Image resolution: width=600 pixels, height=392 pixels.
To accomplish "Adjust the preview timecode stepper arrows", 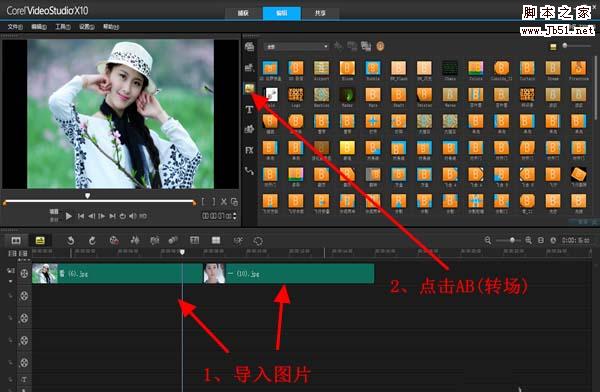I will tap(234, 216).
